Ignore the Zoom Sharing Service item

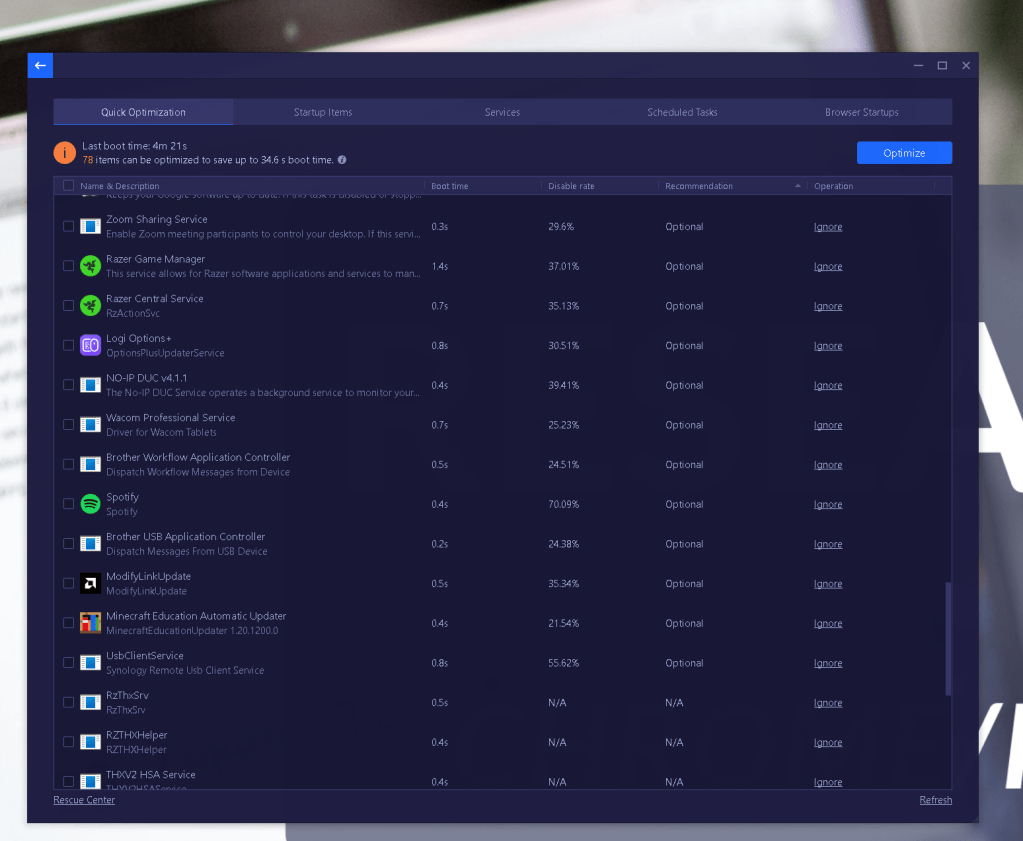[x=828, y=227]
